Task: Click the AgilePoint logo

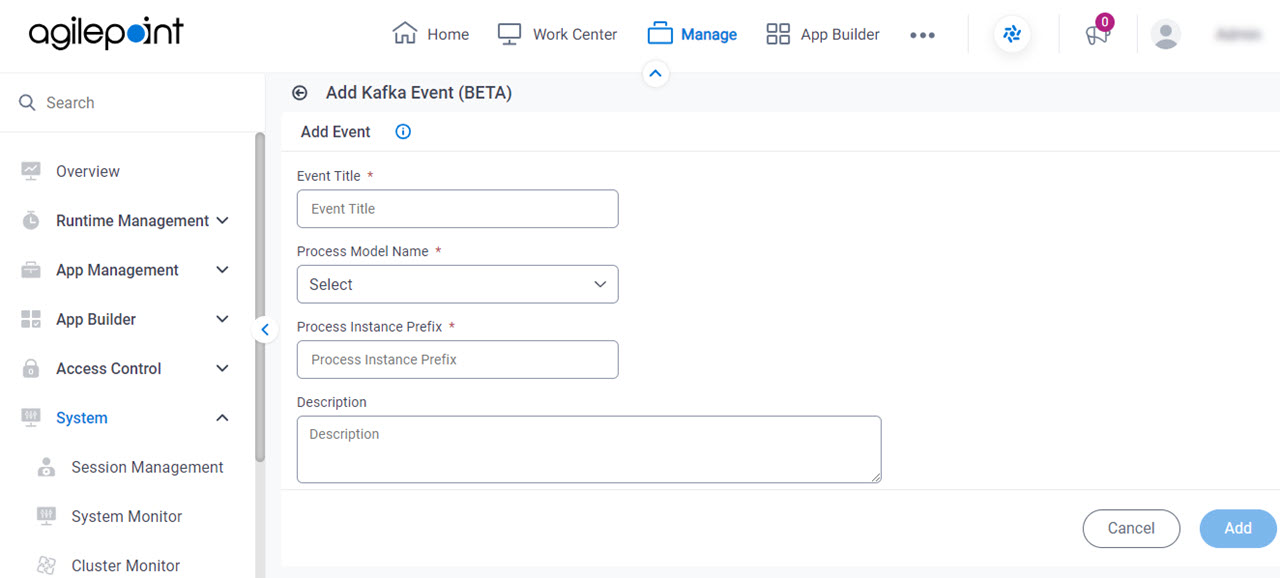Action: point(106,34)
